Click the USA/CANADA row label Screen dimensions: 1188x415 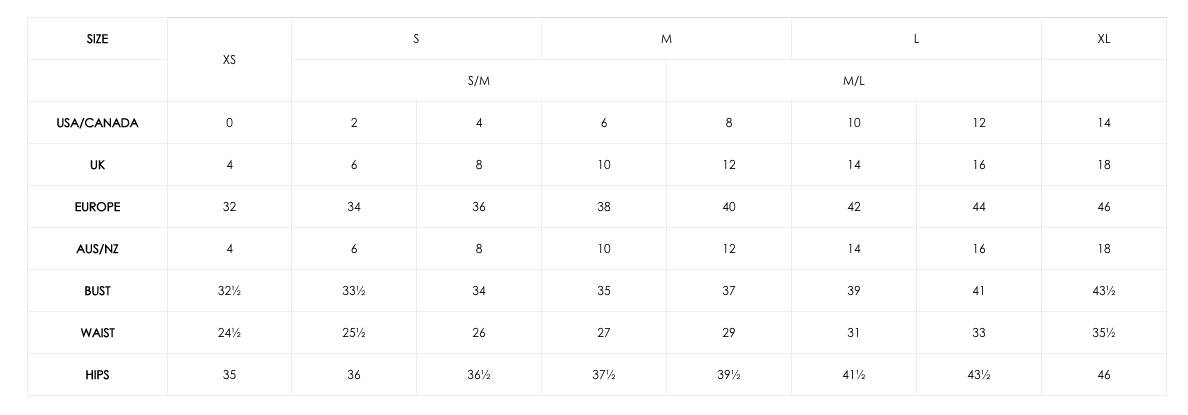point(98,123)
